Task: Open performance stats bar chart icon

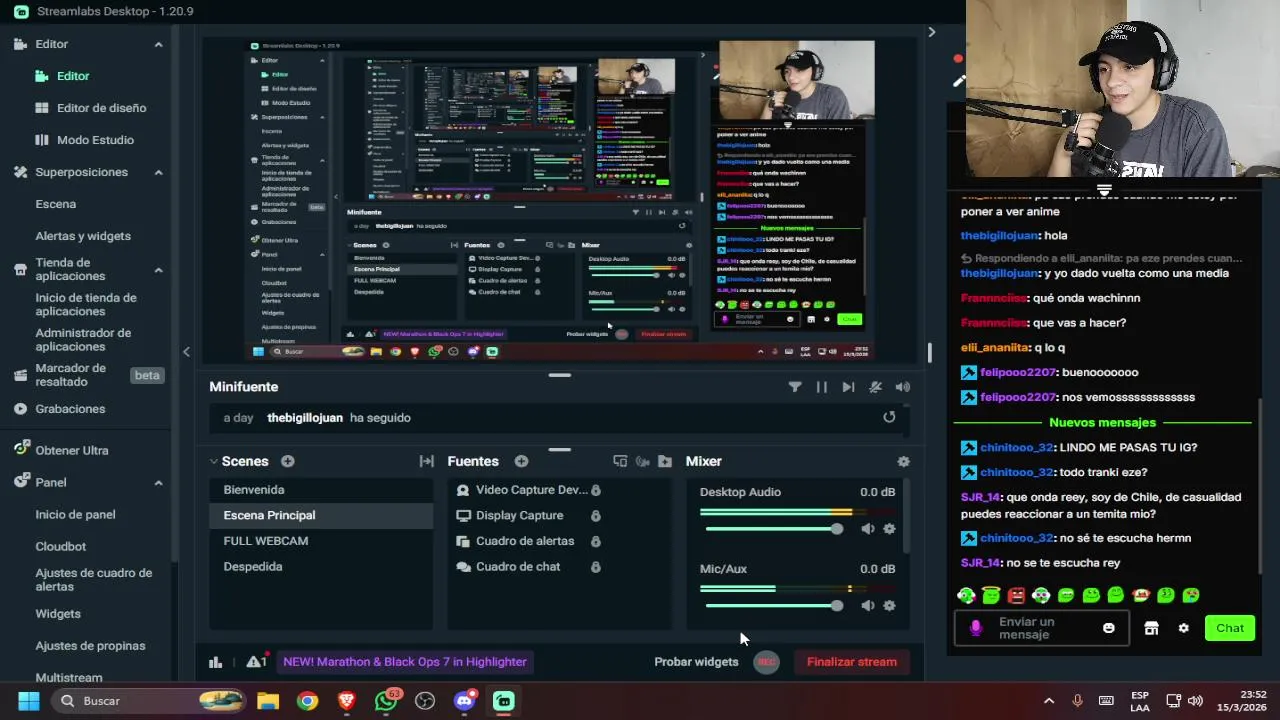Action: (x=215, y=661)
